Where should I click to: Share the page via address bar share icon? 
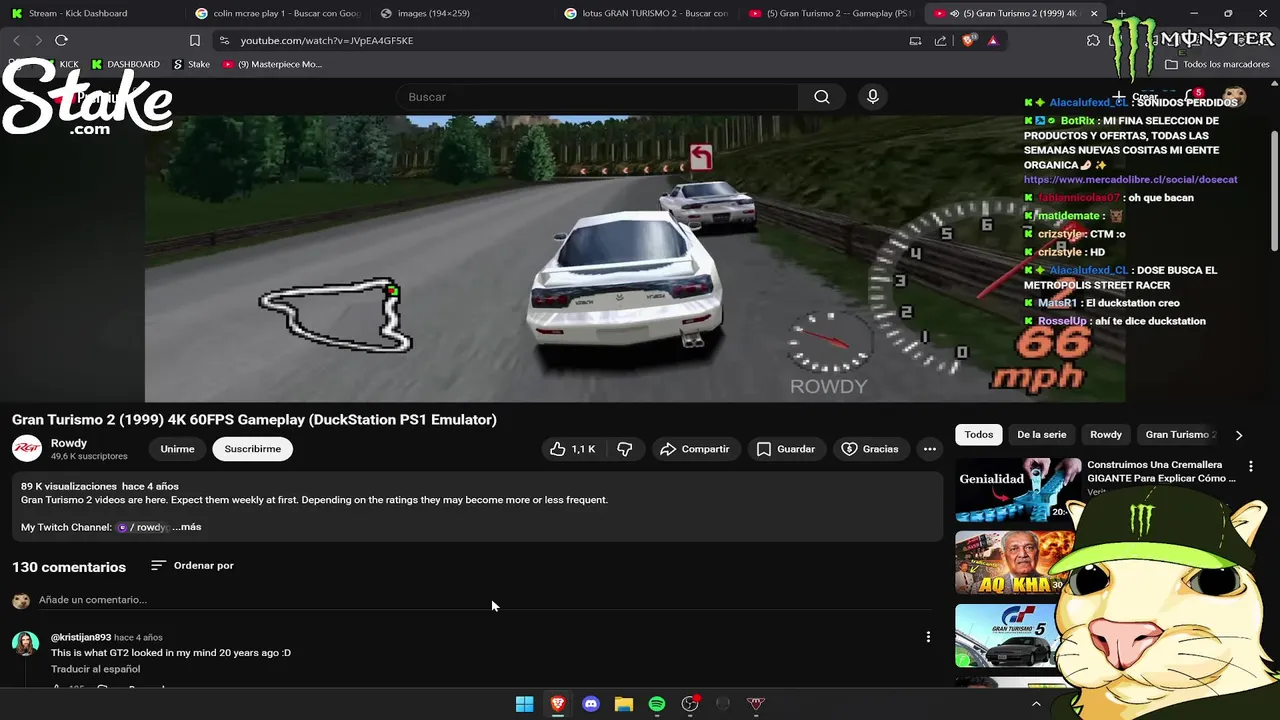tap(940, 40)
